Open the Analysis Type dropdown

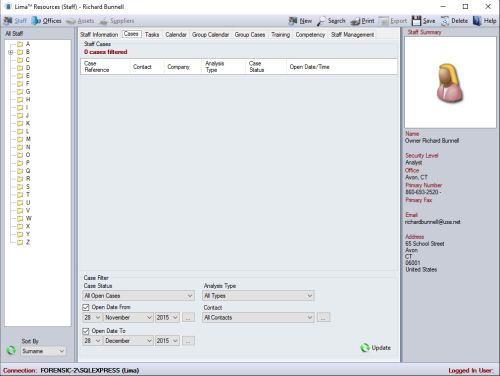click(x=259, y=296)
